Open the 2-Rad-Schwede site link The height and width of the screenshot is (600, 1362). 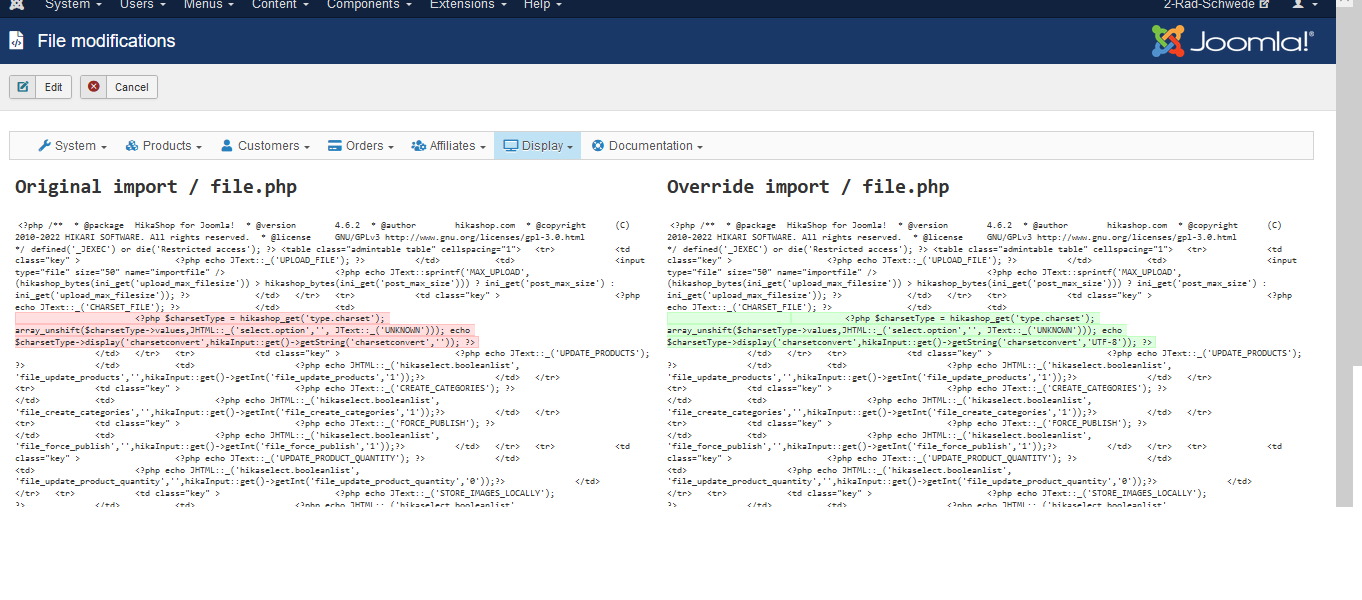pyautogui.click(x=1216, y=5)
